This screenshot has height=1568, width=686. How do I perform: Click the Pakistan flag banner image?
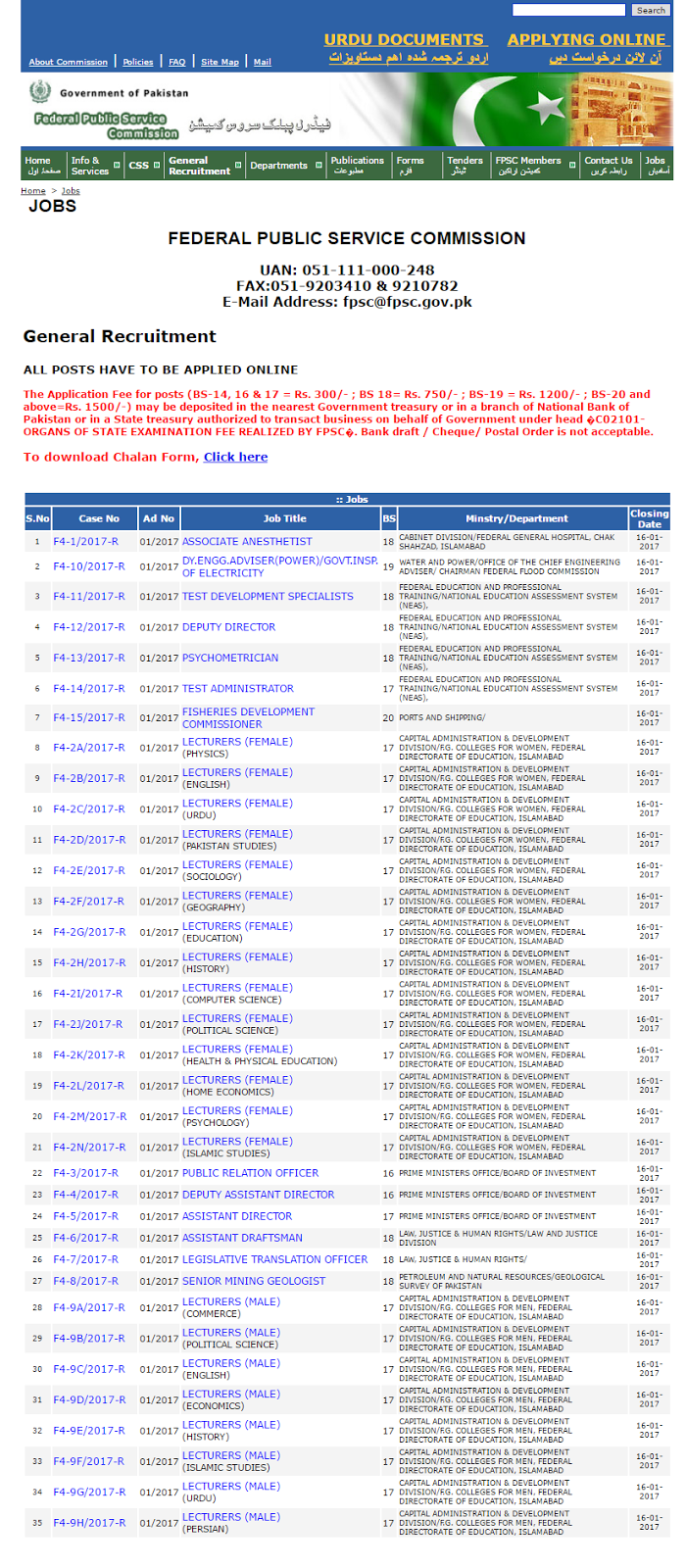(510, 109)
